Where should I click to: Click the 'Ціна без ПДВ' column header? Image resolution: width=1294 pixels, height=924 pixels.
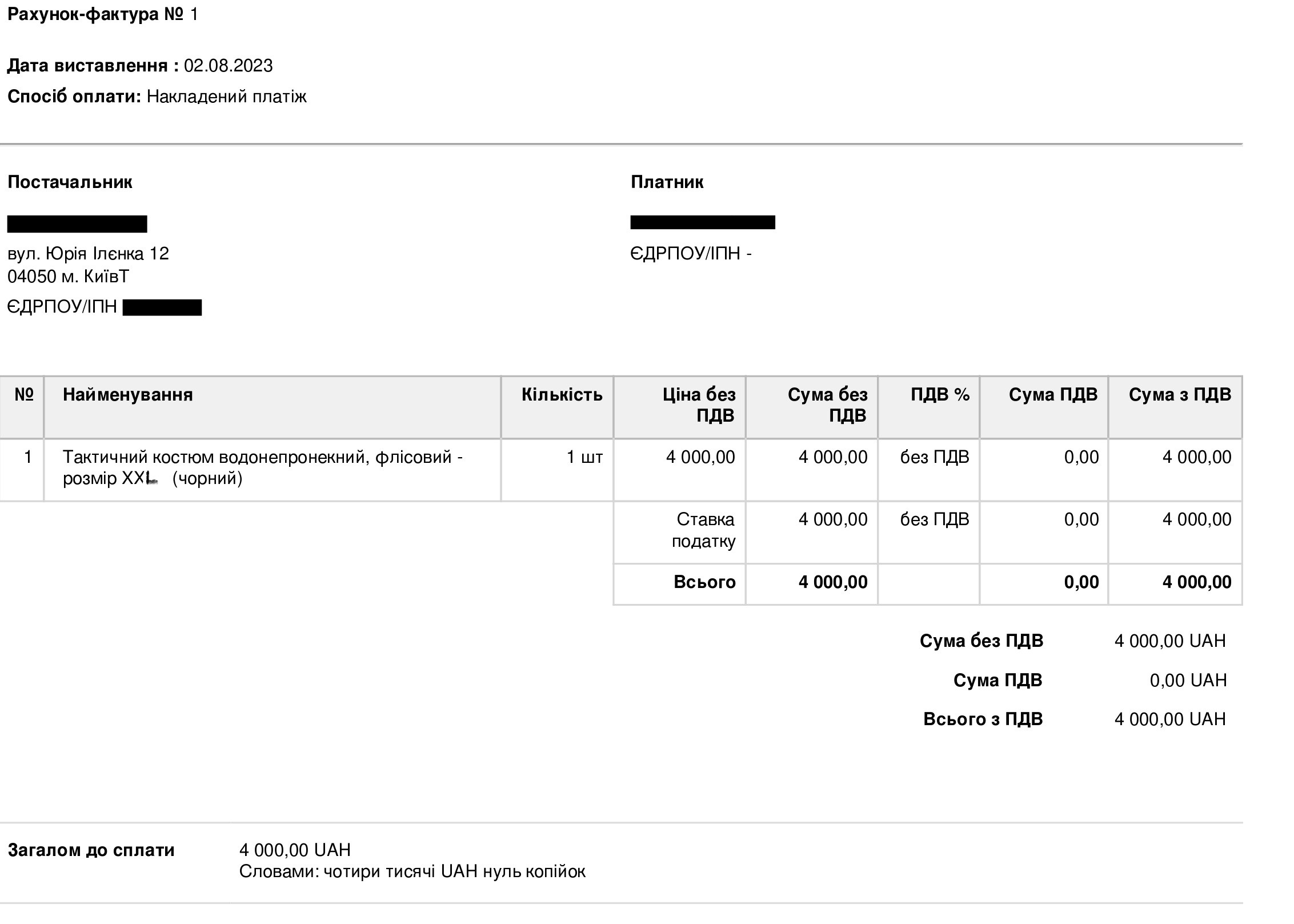coord(699,405)
